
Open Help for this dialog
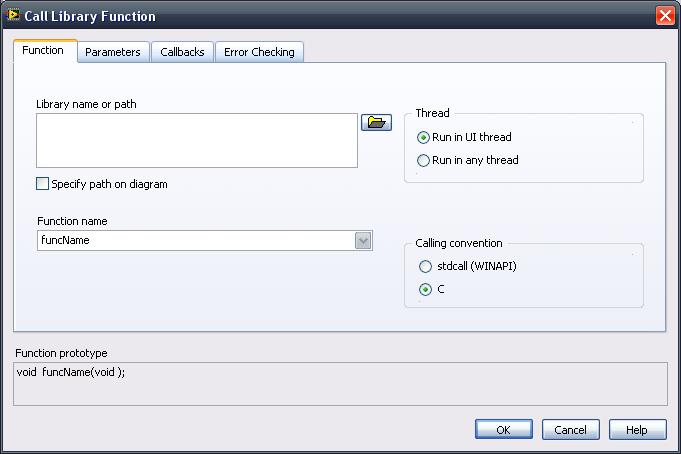point(637,429)
